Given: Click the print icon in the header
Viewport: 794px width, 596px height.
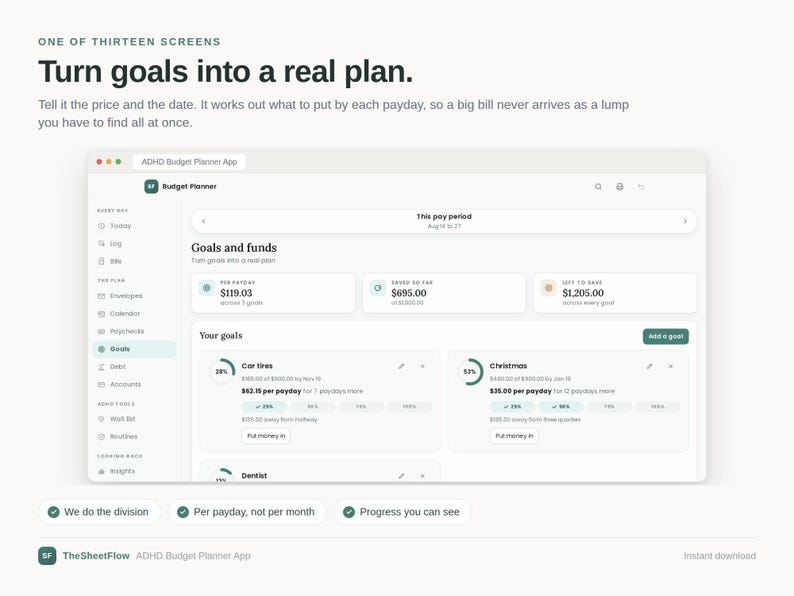Looking at the screenshot, I should pos(619,187).
